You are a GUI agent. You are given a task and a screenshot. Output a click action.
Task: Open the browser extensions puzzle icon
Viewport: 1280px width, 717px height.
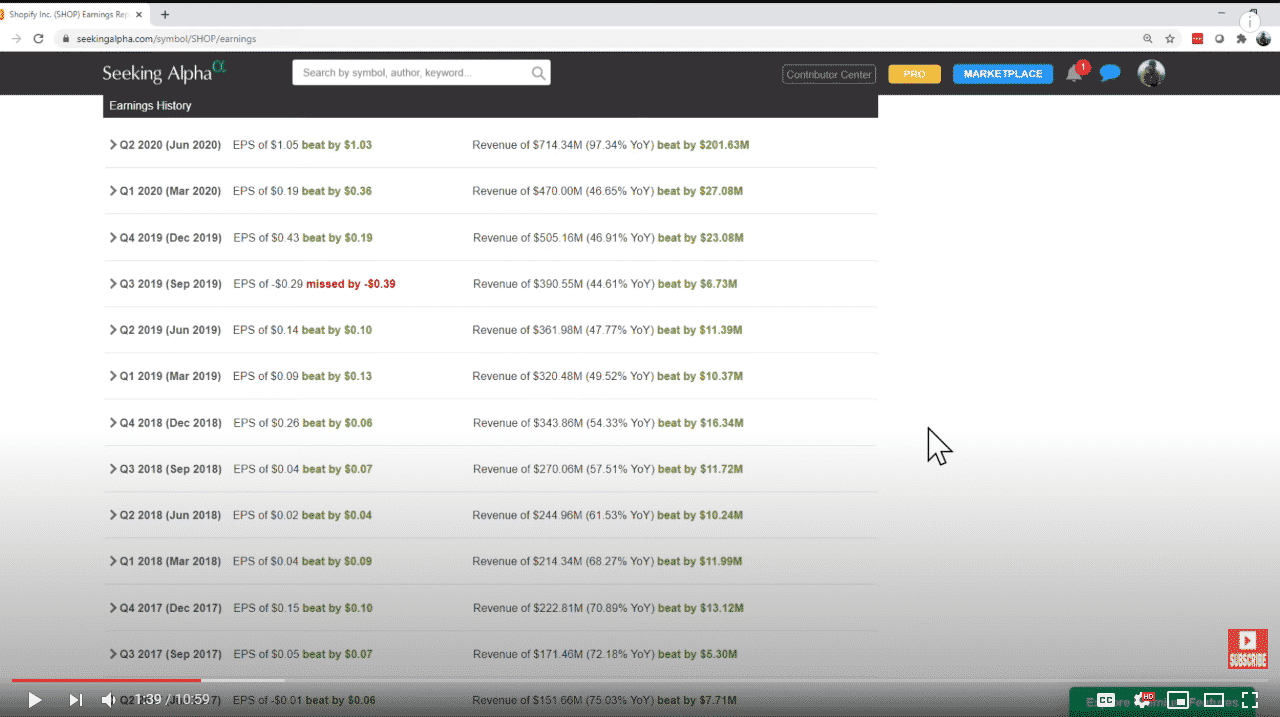(1241, 38)
